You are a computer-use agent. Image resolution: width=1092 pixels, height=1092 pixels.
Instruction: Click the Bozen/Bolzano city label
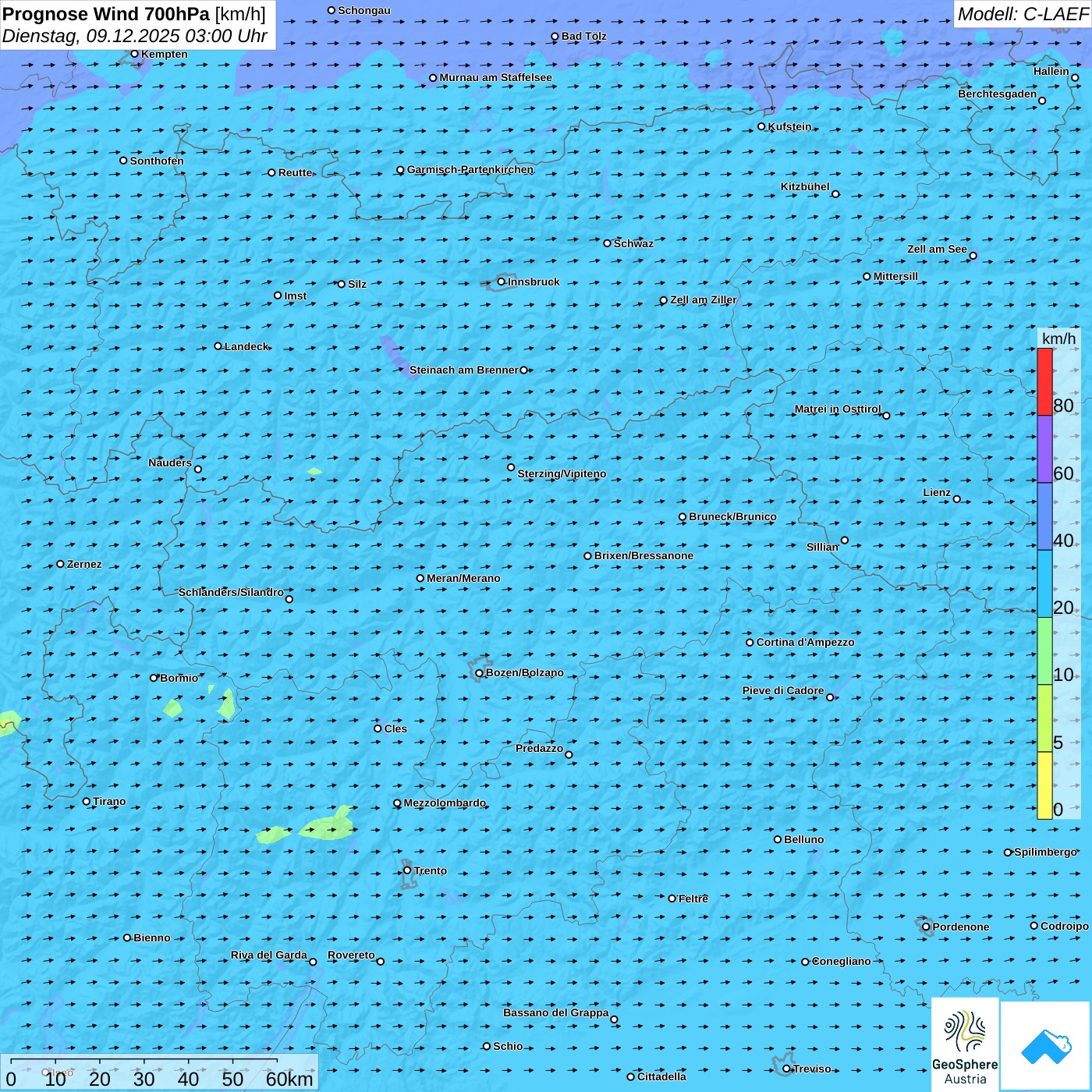[524, 672]
